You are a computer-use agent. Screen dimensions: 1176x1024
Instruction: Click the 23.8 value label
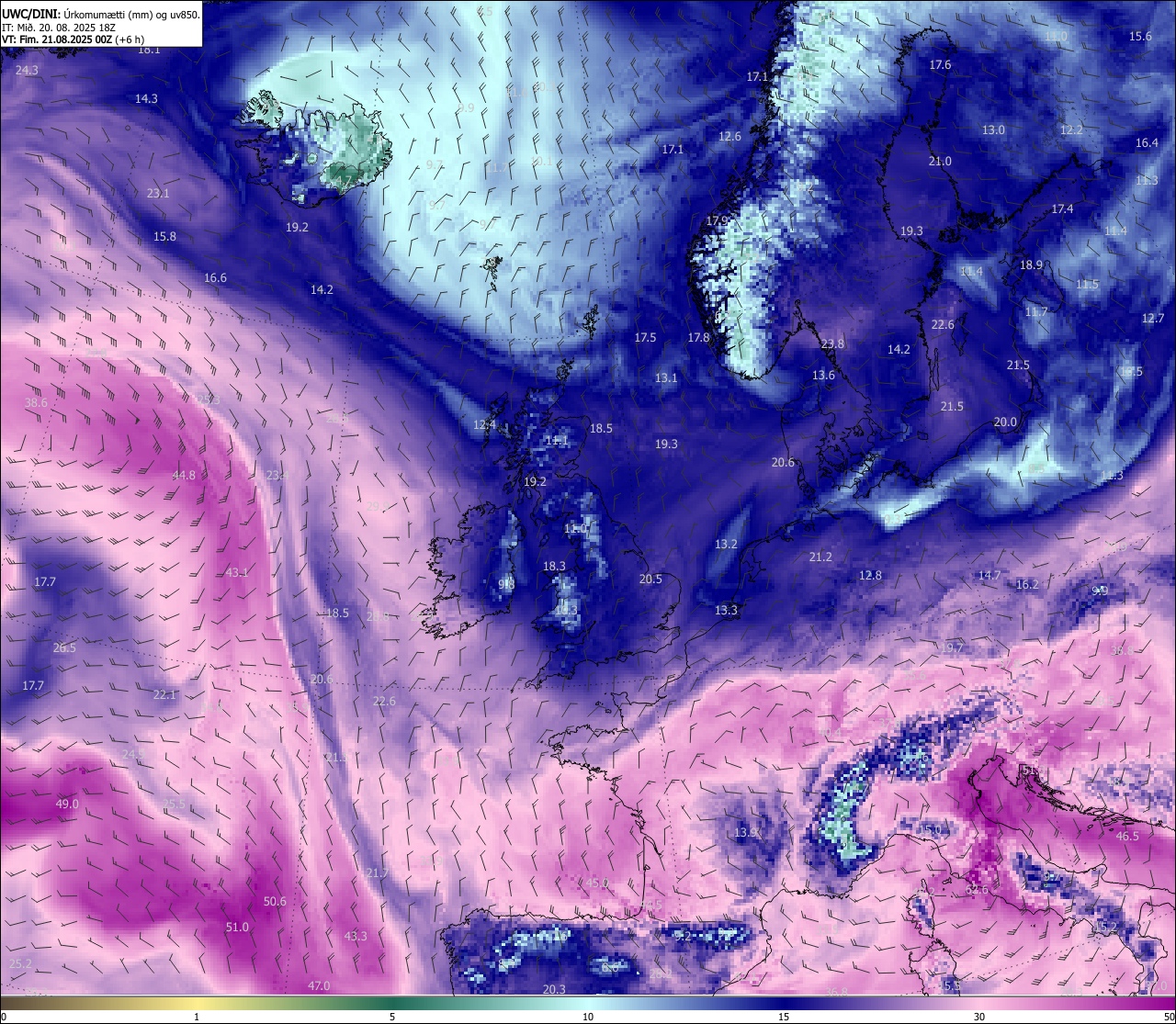832,343
